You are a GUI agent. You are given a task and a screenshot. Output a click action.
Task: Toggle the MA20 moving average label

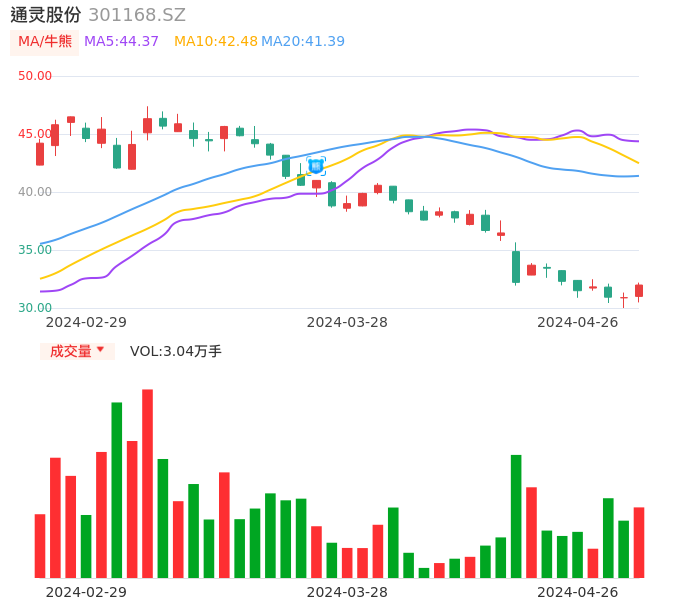[303, 42]
